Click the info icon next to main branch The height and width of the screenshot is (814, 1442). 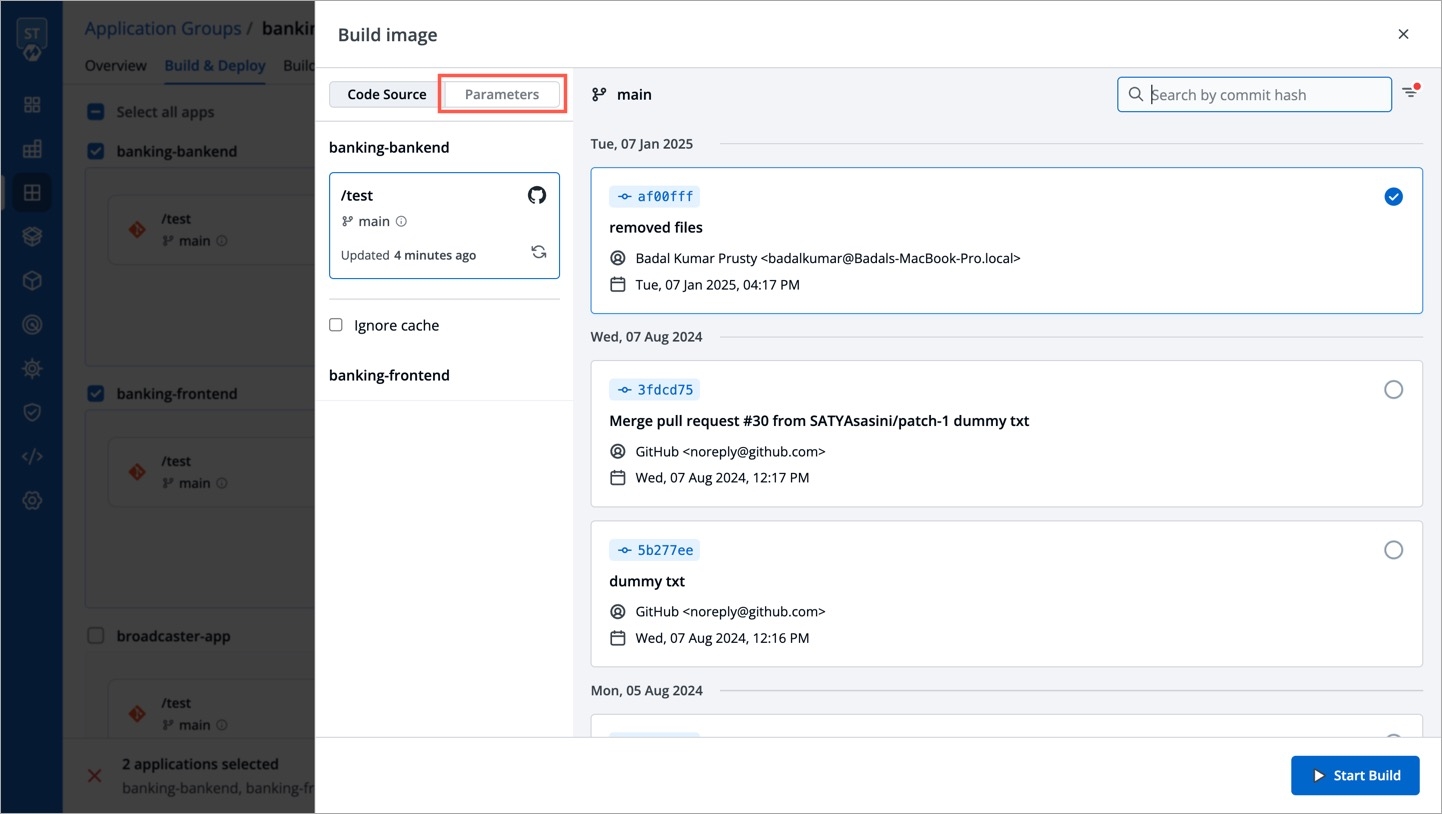401,222
